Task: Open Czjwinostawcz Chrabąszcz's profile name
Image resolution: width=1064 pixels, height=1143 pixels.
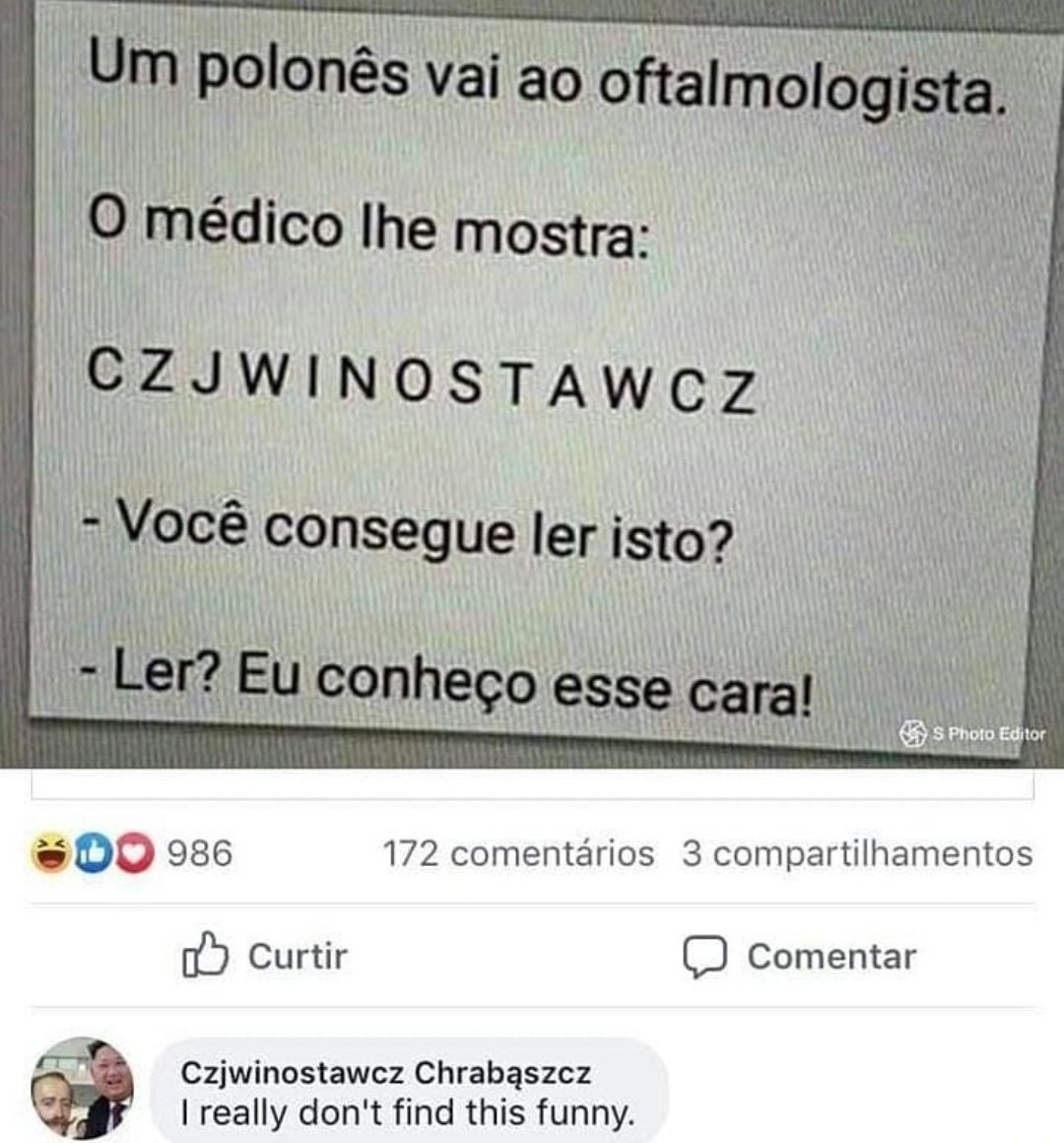Action: point(385,1072)
